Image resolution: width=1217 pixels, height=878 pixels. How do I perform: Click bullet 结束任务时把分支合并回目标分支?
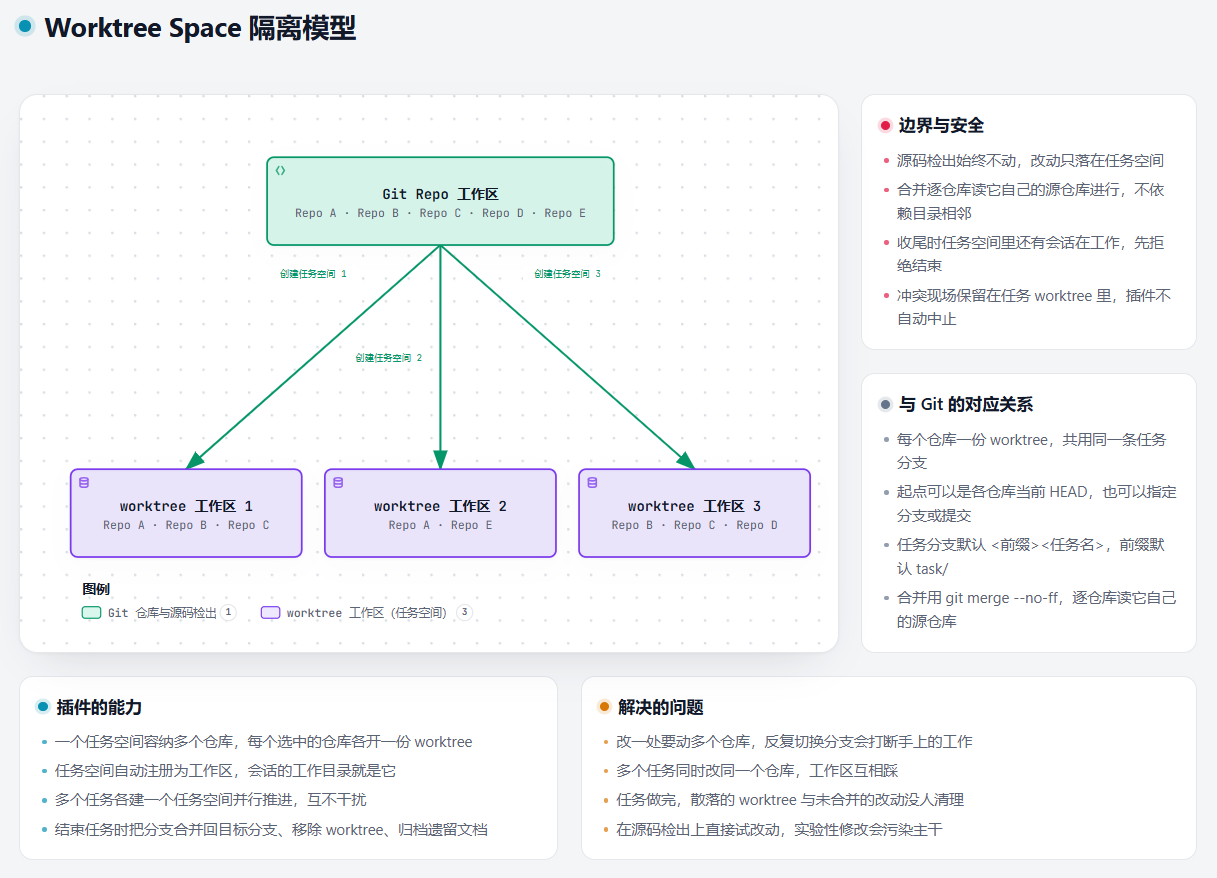tap(271, 829)
